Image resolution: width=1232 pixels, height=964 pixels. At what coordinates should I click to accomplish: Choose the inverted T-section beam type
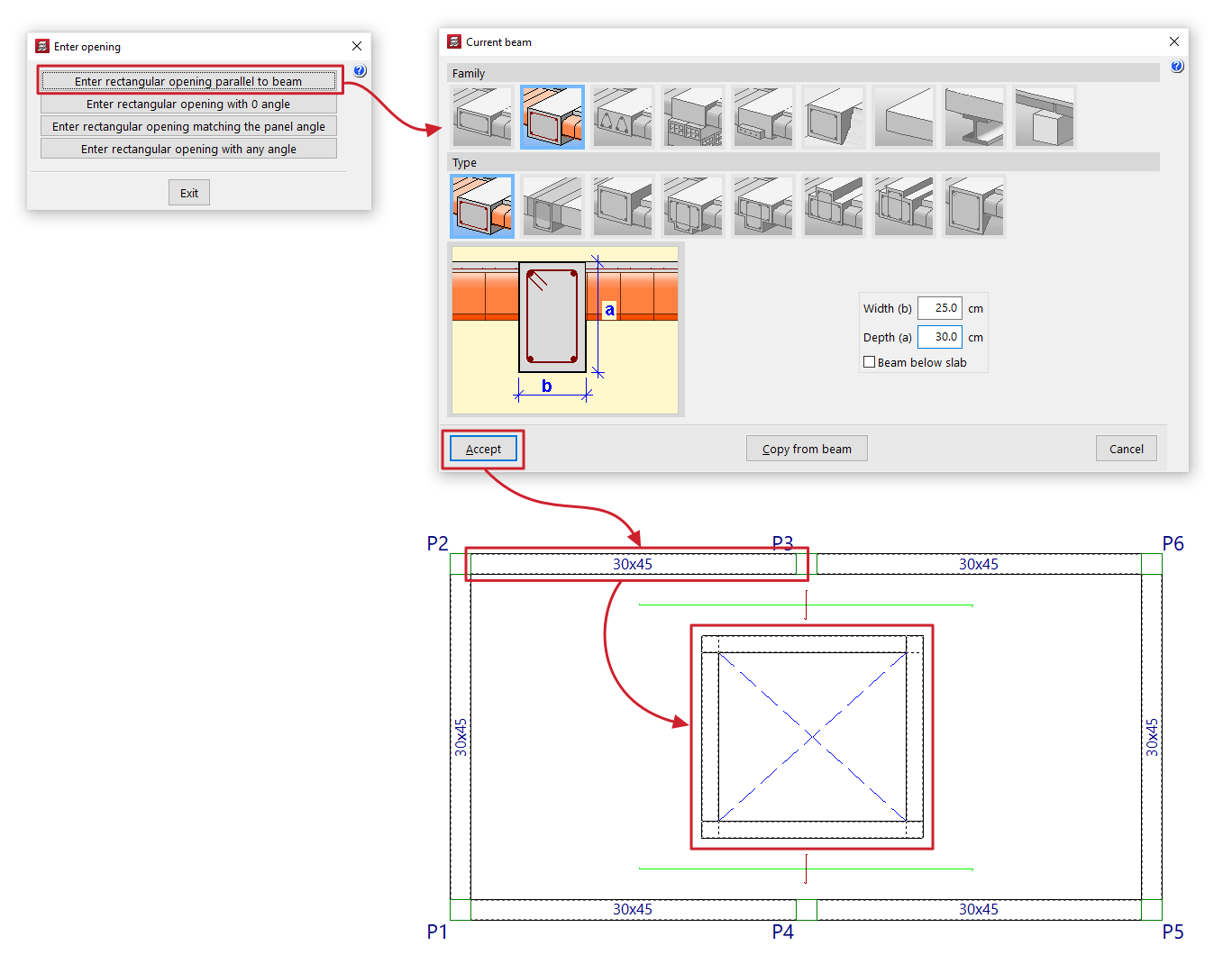click(693, 206)
